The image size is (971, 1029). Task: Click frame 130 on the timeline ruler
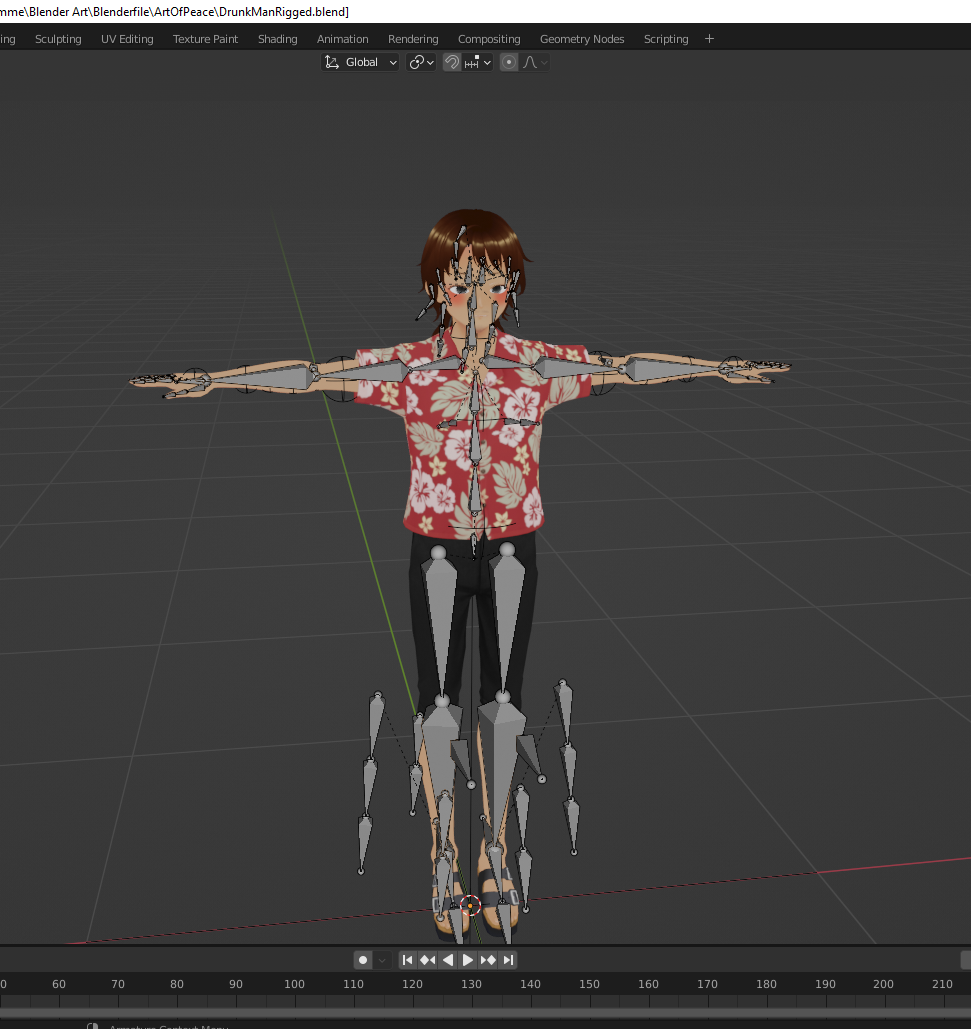tap(471, 984)
